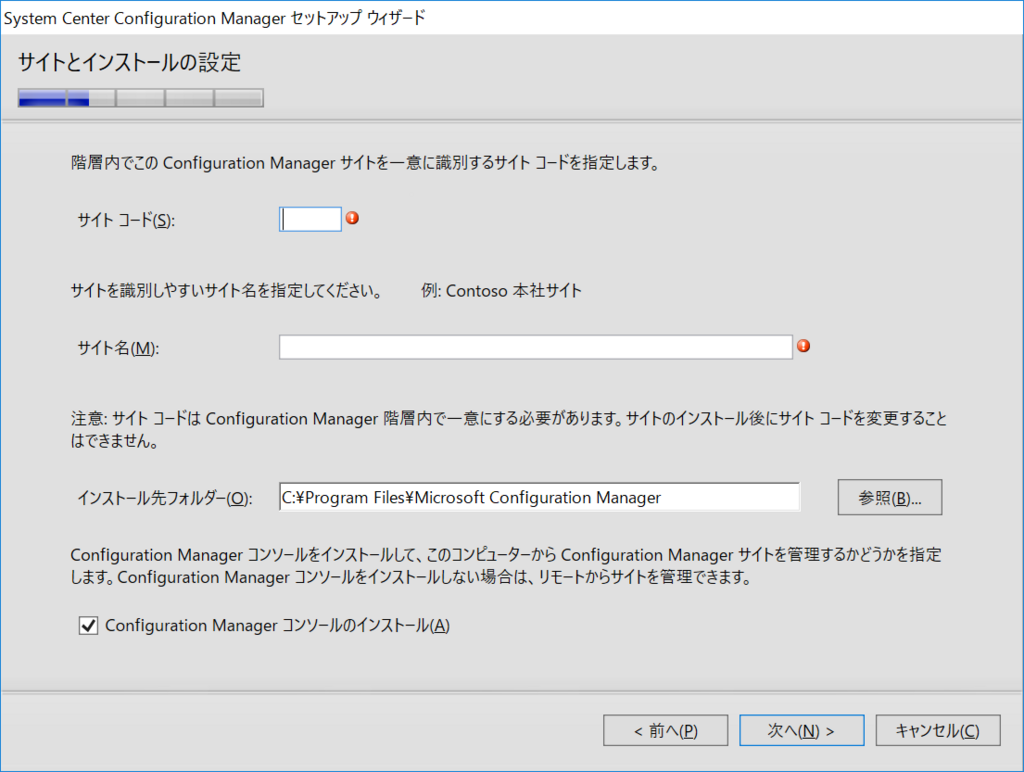The height and width of the screenshot is (772, 1024).
Task: Focus the サイト名 input field
Action: tap(536, 347)
